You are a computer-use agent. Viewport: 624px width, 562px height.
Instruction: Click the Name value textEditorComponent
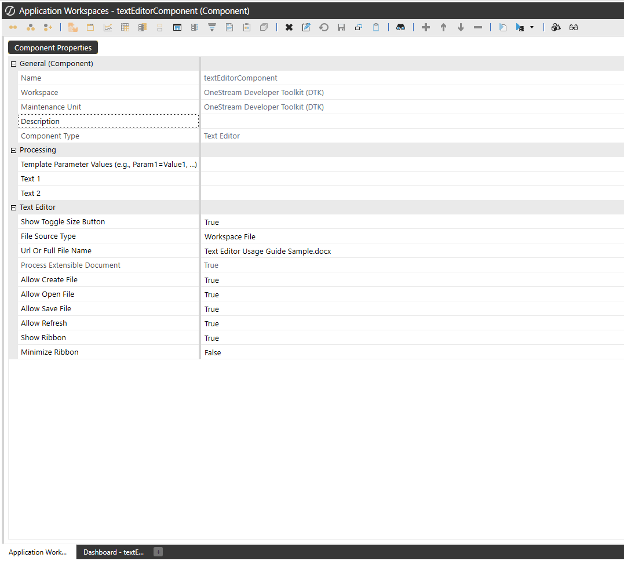pyautogui.click(x=240, y=78)
